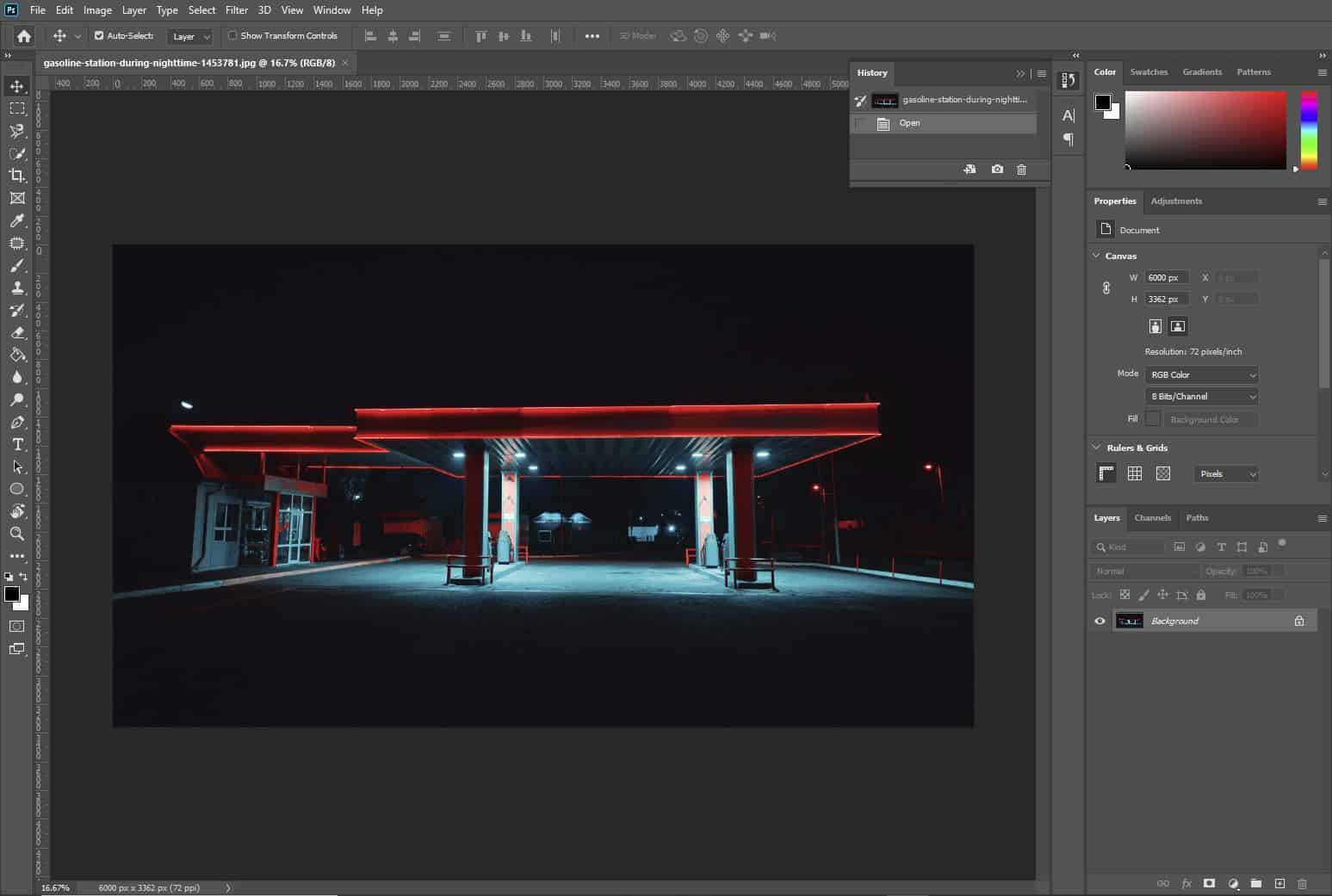Select the Crop tool
1332x896 pixels.
click(x=16, y=176)
